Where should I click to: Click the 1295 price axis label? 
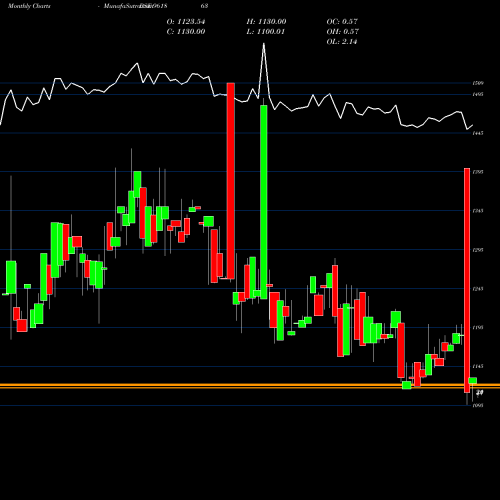click(478, 250)
